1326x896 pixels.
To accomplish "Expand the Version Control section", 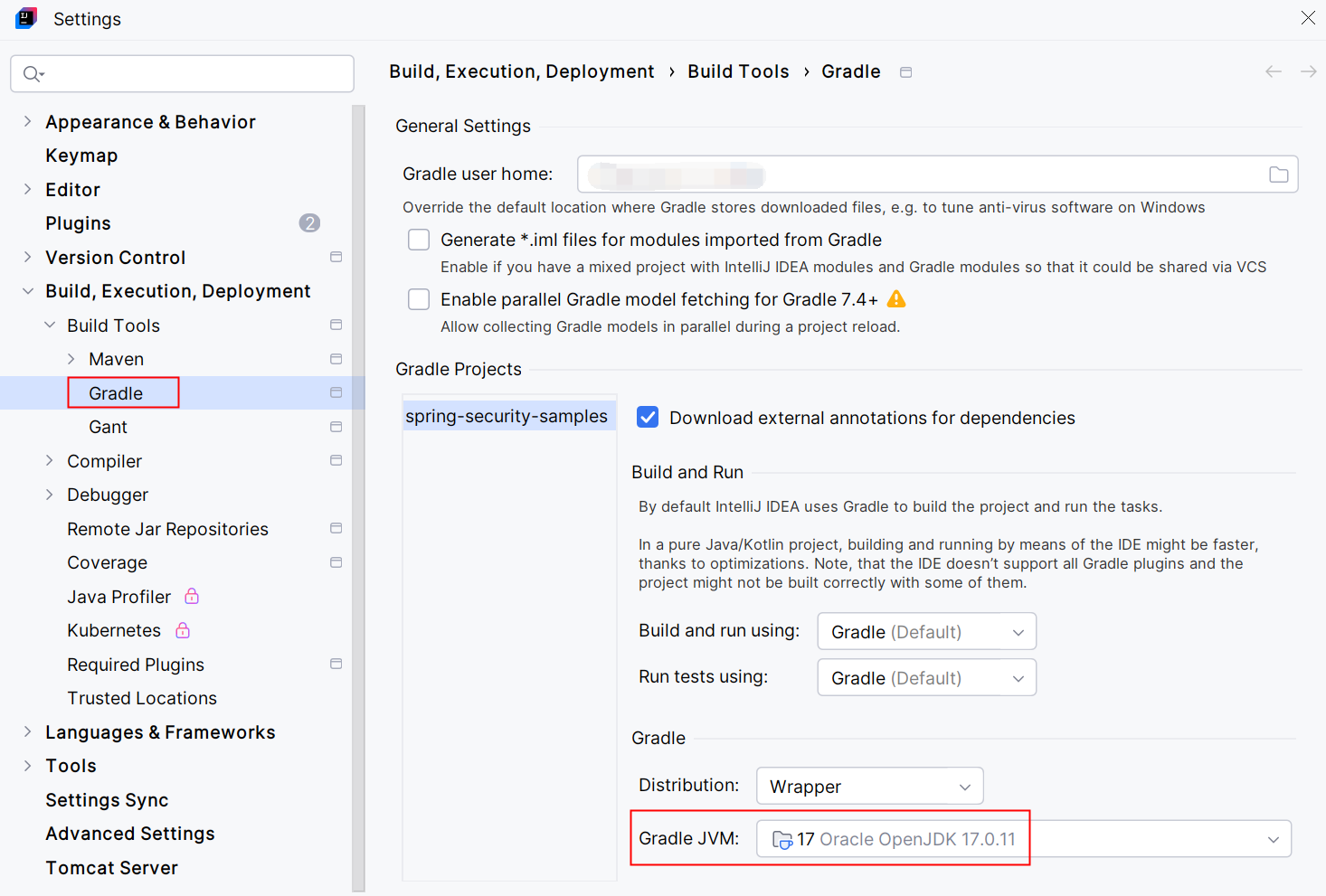I will point(27,257).
